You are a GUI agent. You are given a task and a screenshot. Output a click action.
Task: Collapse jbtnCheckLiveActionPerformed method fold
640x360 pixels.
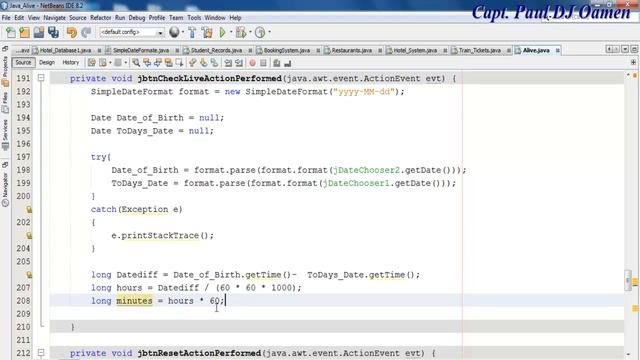(41, 77)
